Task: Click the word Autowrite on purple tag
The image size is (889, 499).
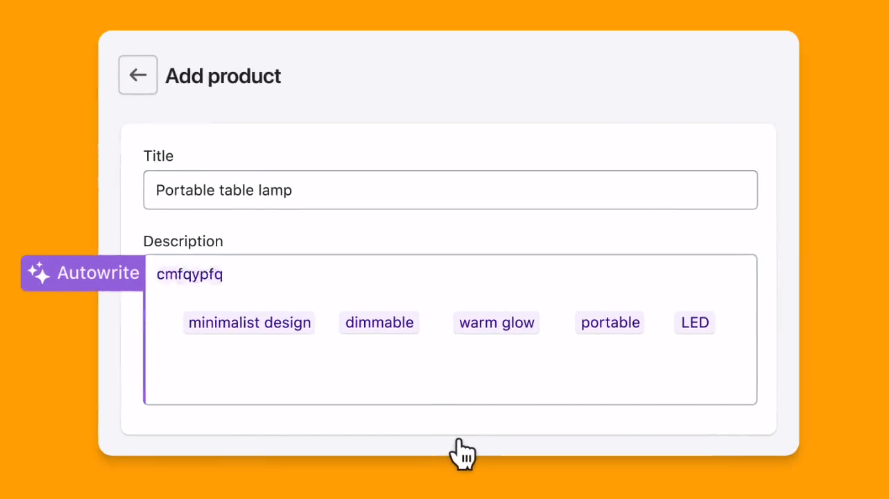Action: (98, 273)
